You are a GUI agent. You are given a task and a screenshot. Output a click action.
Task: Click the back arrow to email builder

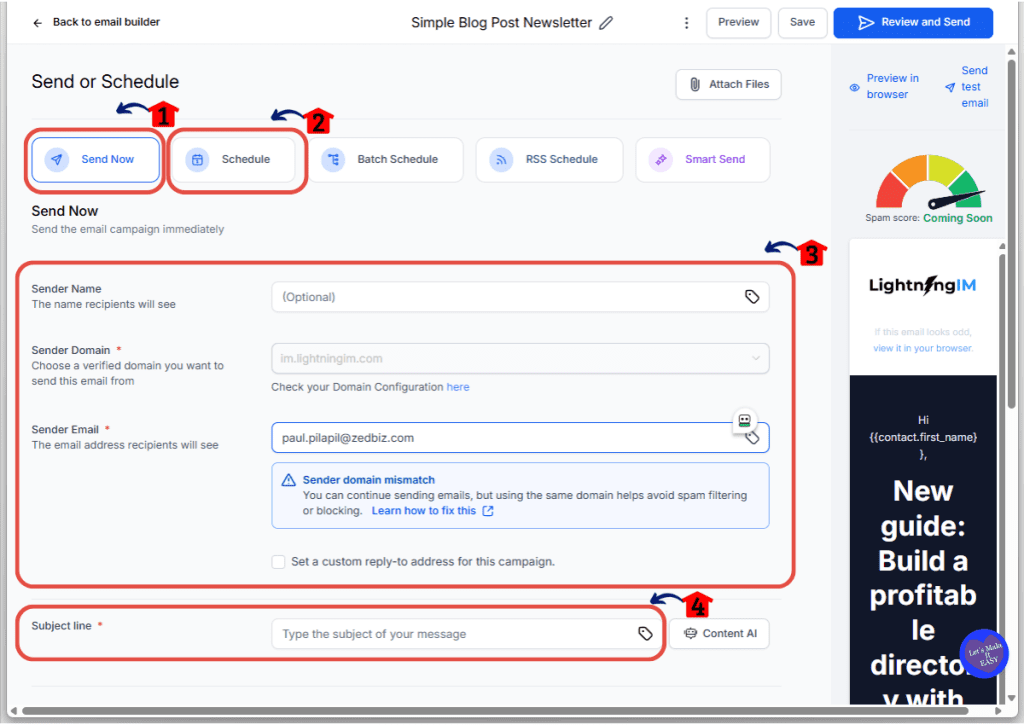tap(38, 22)
